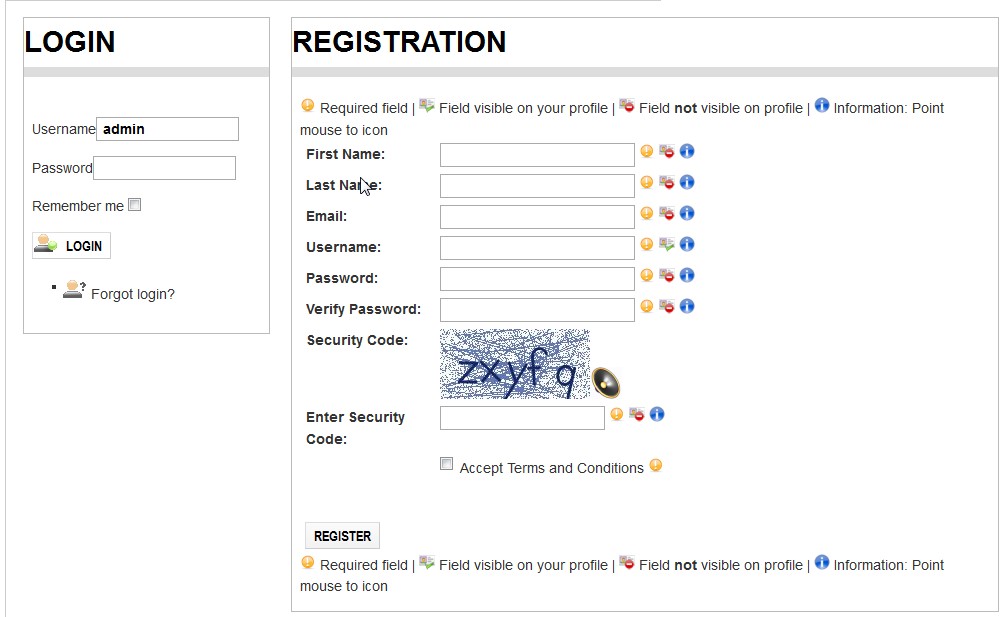Click the required-field icon next to Last Name
This screenshot has width=1006, height=617.
[647, 182]
